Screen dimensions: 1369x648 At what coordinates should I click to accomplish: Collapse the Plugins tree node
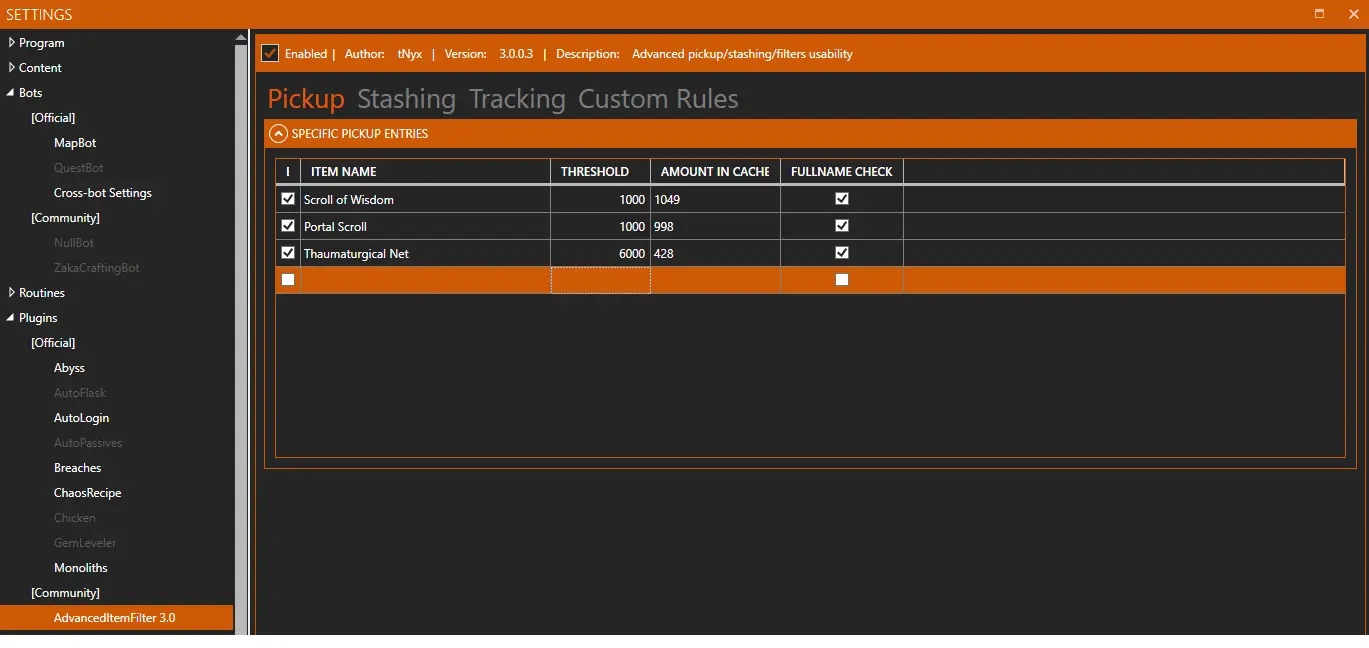tap(11, 318)
